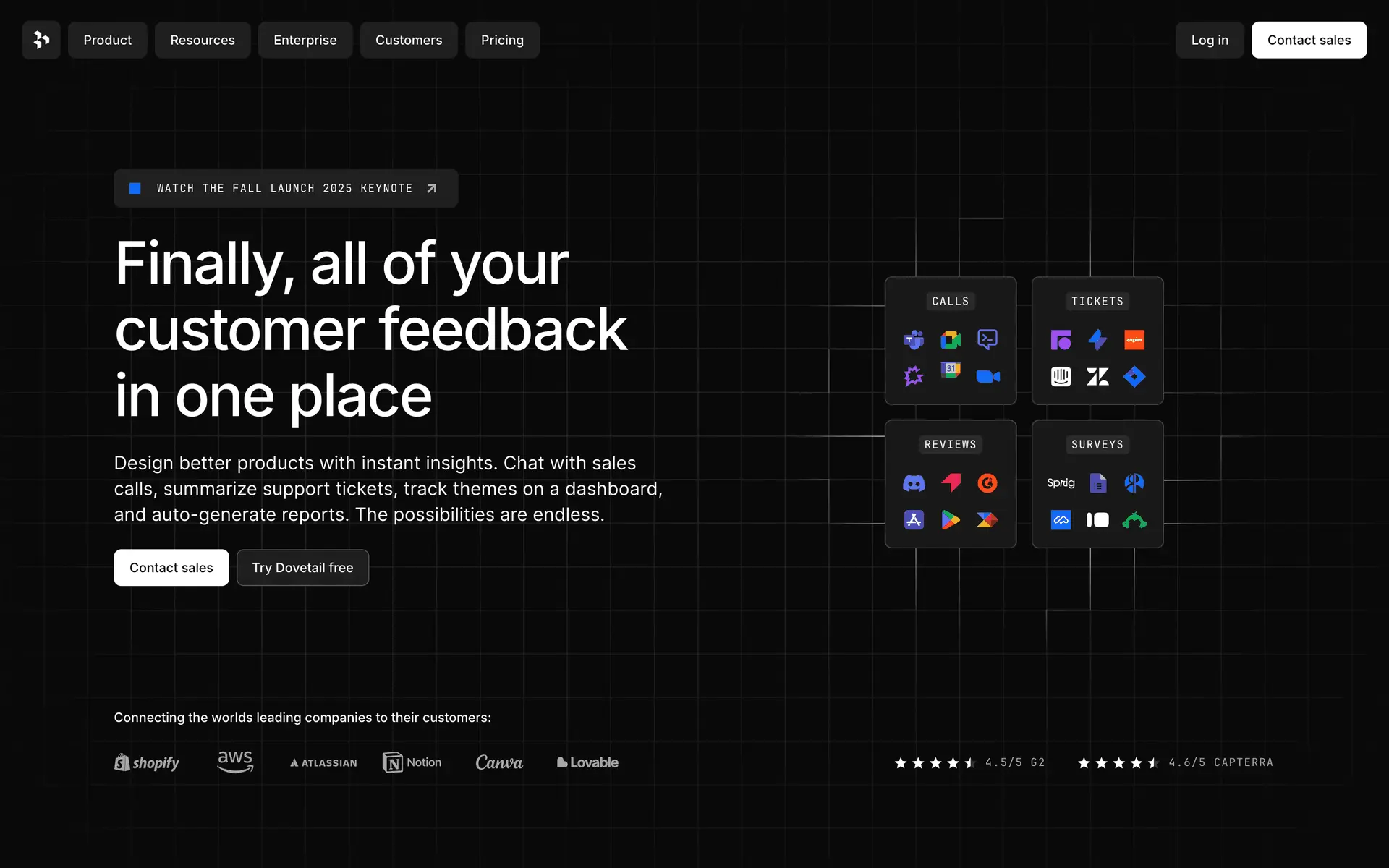Click the Microsoft Teams icon under Calls
This screenshot has width=1389, height=868.
pyautogui.click(x=914, y=339)
